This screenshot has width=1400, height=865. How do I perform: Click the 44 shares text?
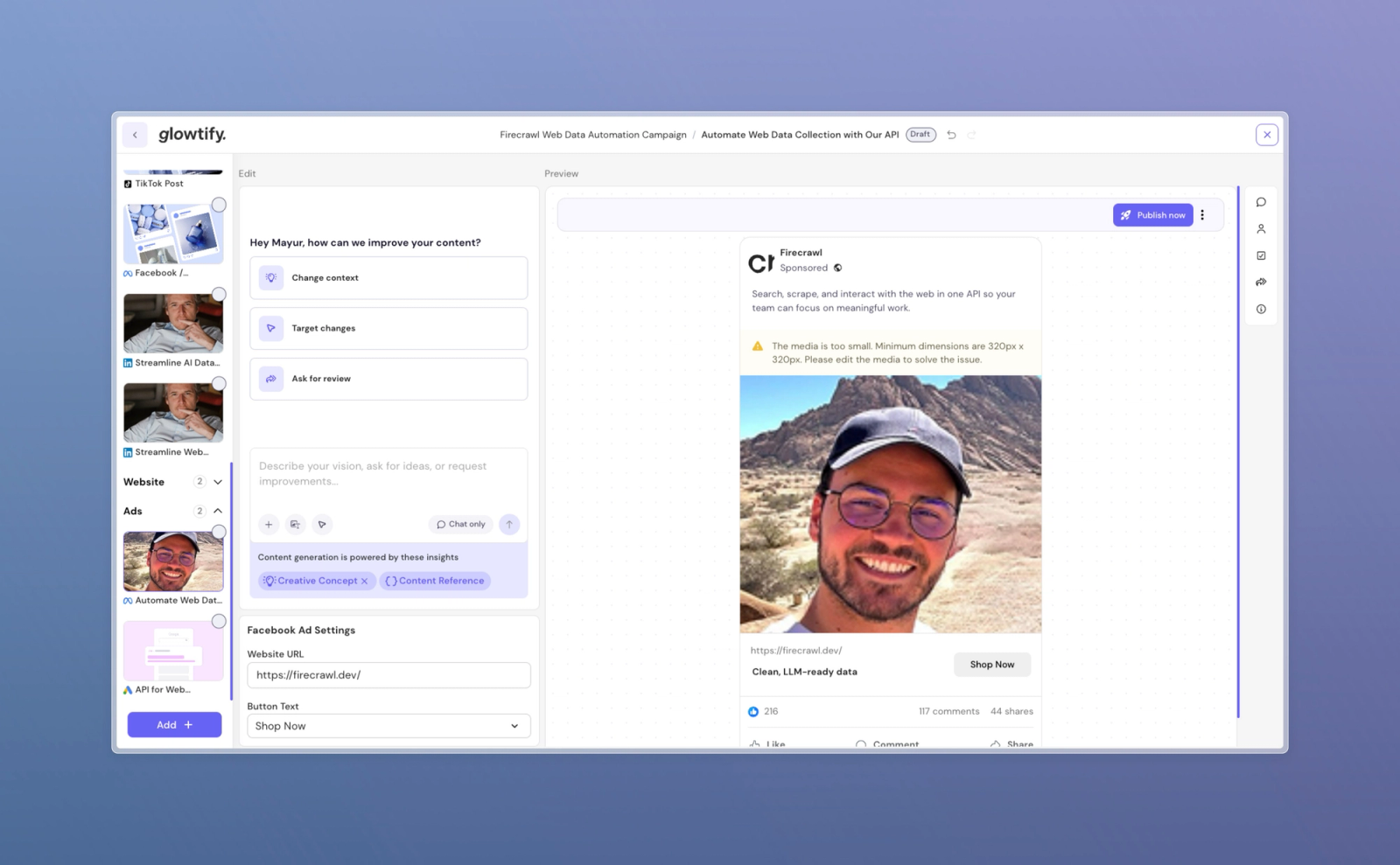[1011, 712]
